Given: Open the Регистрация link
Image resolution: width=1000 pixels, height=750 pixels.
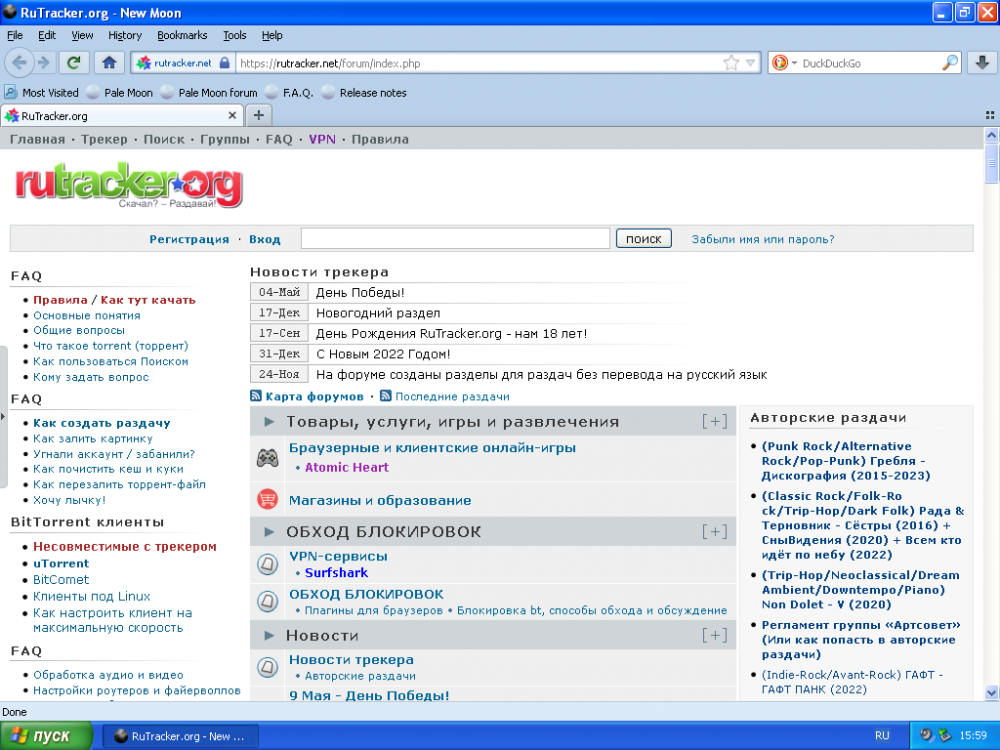Looking at the screenshot, I should coord(189,240).
